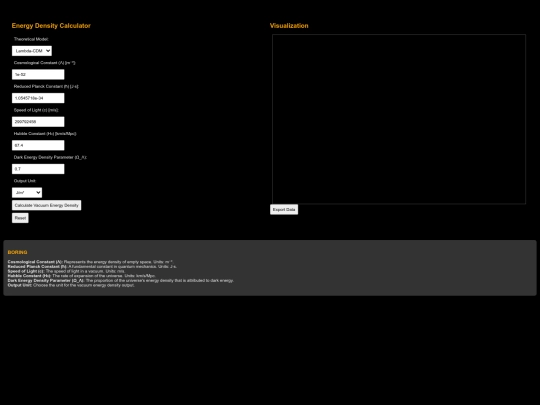Click the Reset button
Screen dimensions: 540x405
point(20,218)
